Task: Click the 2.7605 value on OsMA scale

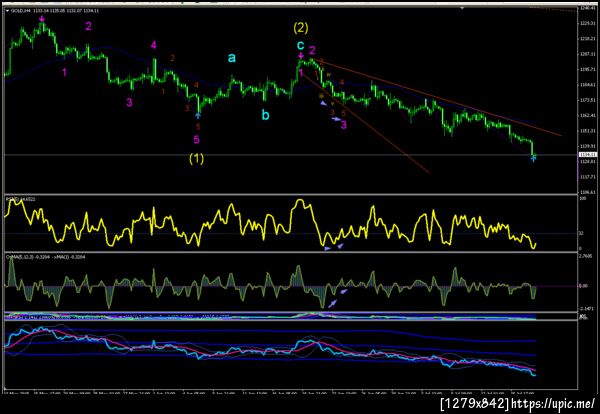Action: coord(587,256)
